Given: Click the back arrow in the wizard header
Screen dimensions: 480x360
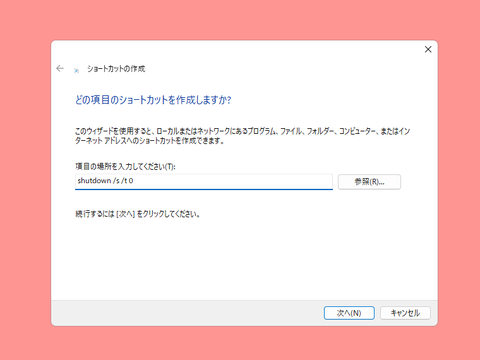Looking at the screenshot, I should point(60,68).
